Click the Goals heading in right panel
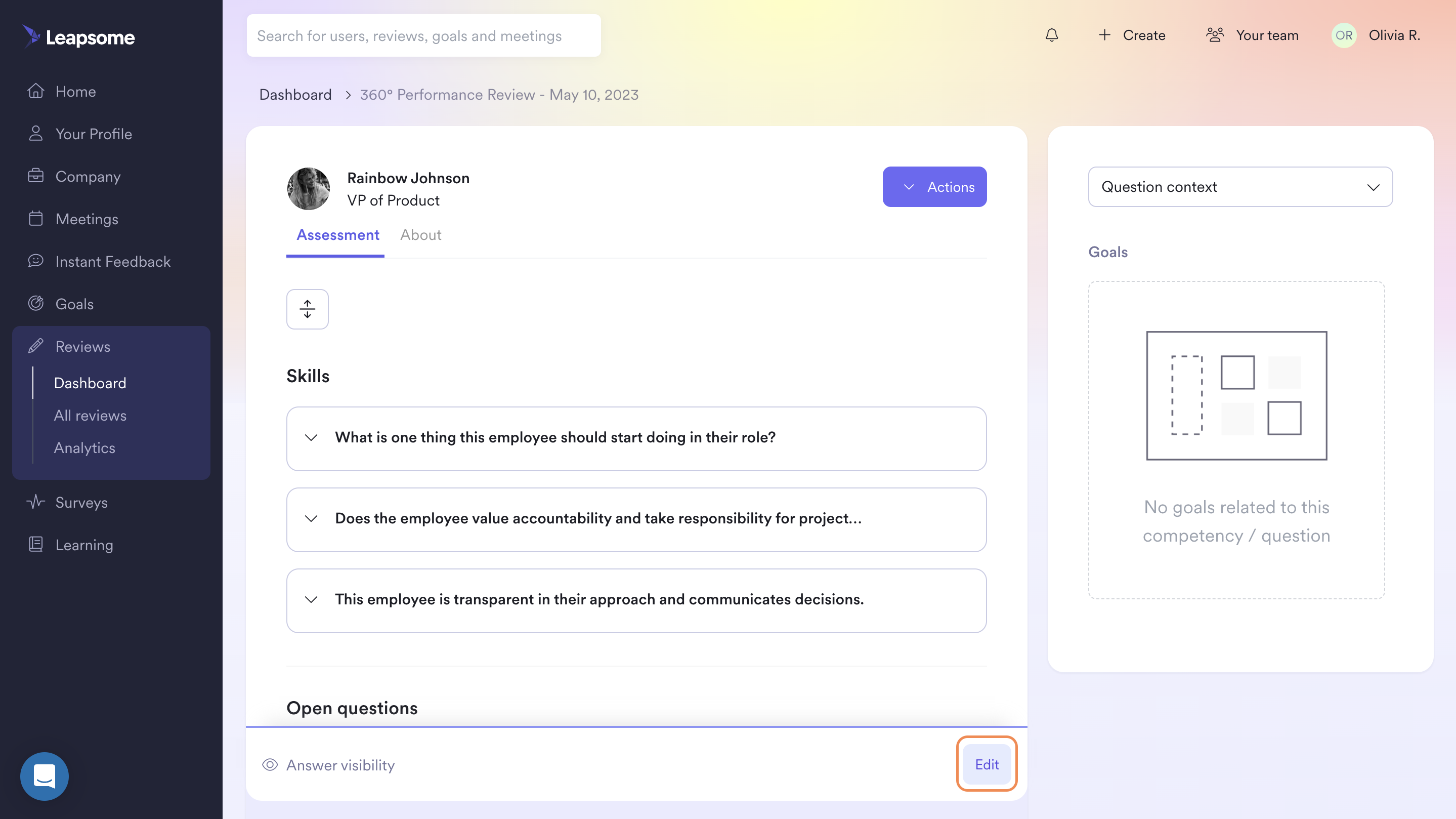 [1108, 252]
